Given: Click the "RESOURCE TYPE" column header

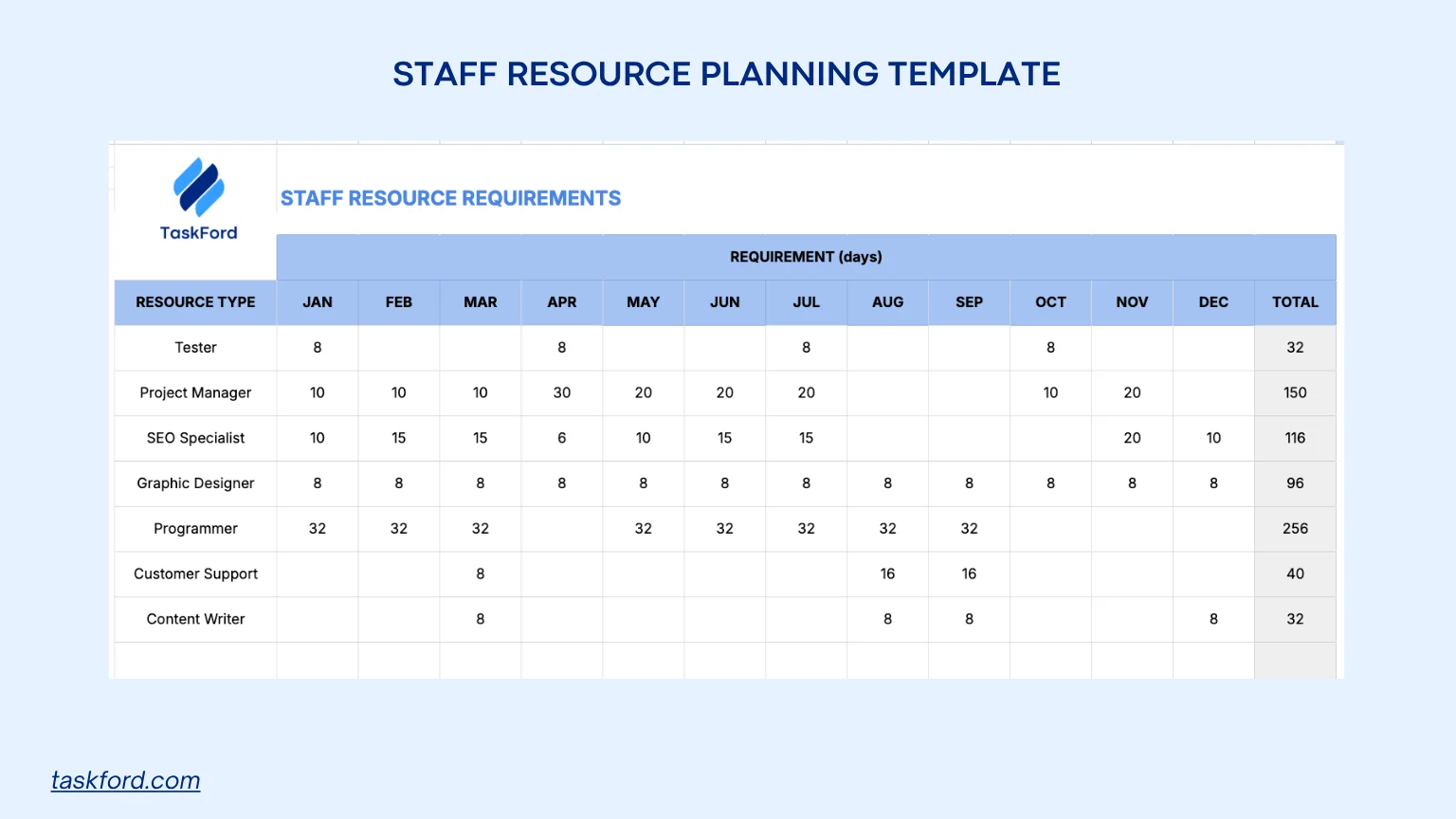Looking at the screenshot, I should [195, 302].
